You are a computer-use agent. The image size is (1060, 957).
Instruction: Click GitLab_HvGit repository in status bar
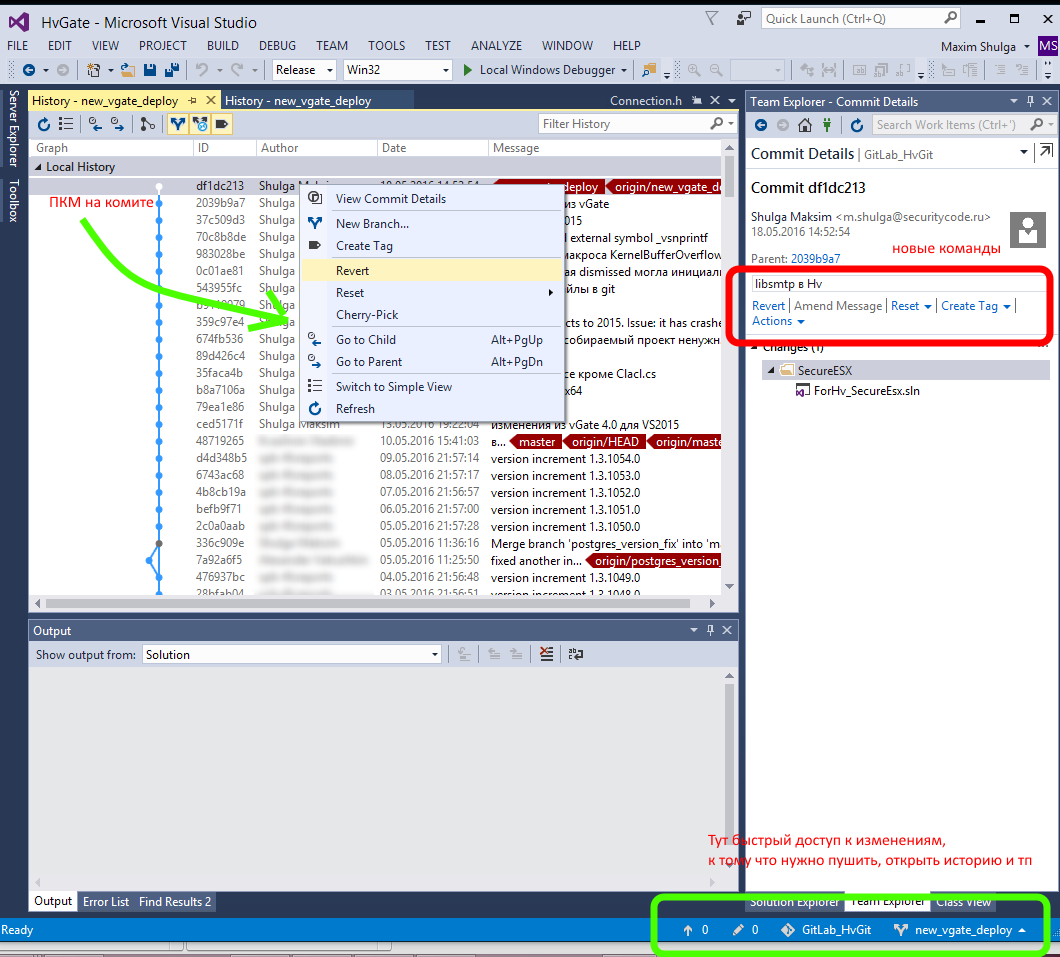pyautogui.click(x=826, y=930)
